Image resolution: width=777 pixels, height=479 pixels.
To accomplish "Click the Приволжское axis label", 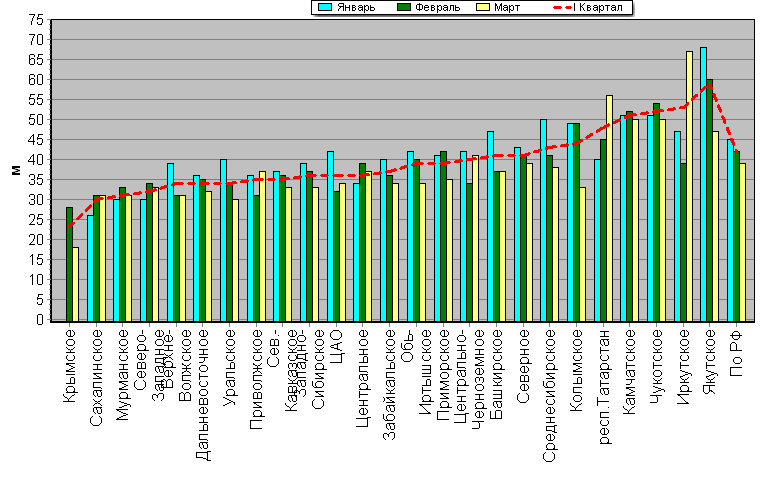I will tap(256, 379).
